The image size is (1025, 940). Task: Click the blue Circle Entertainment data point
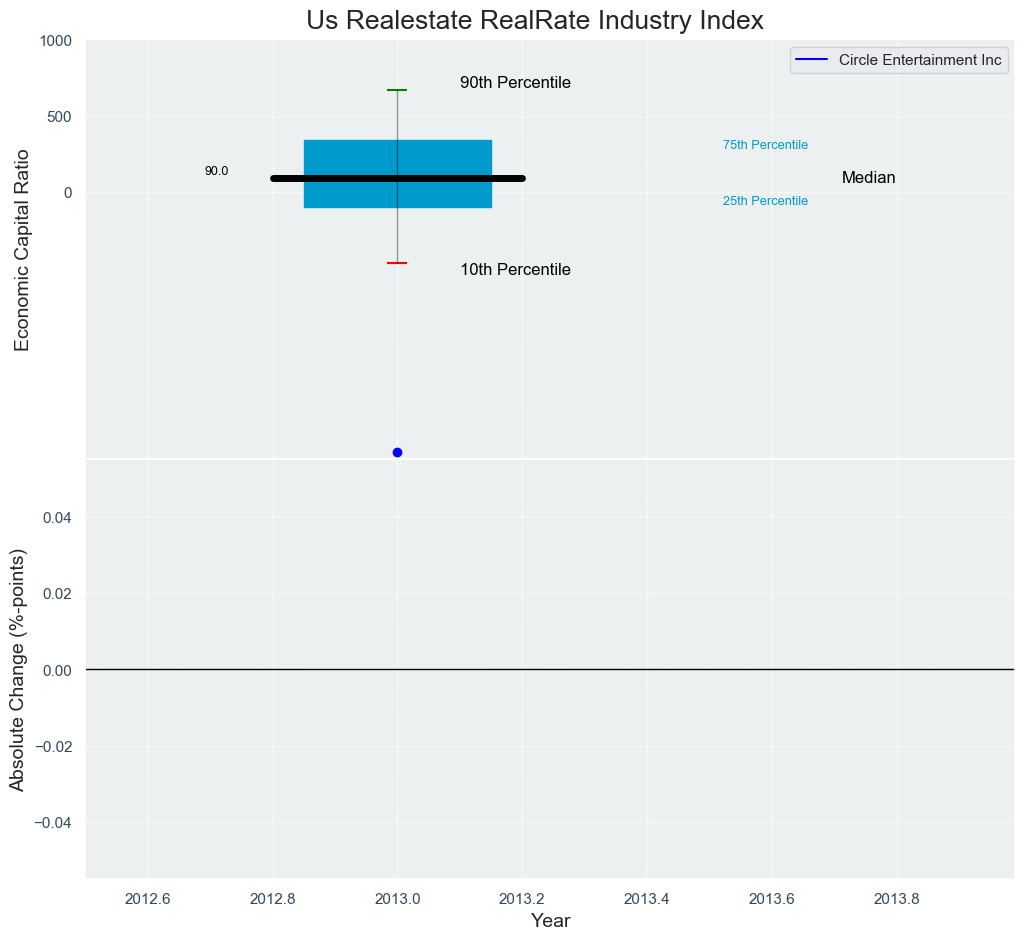[x=397, y=452]
